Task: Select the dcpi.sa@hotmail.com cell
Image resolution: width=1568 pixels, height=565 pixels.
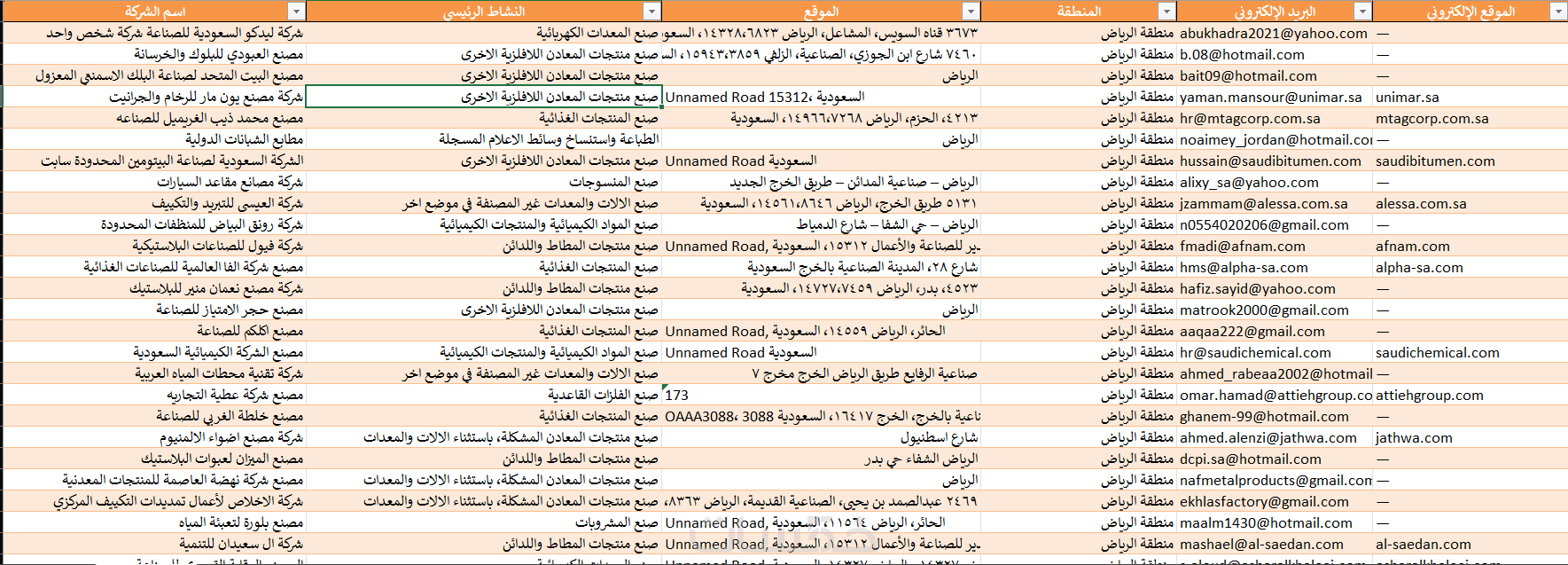Action: coord(1275,459)
